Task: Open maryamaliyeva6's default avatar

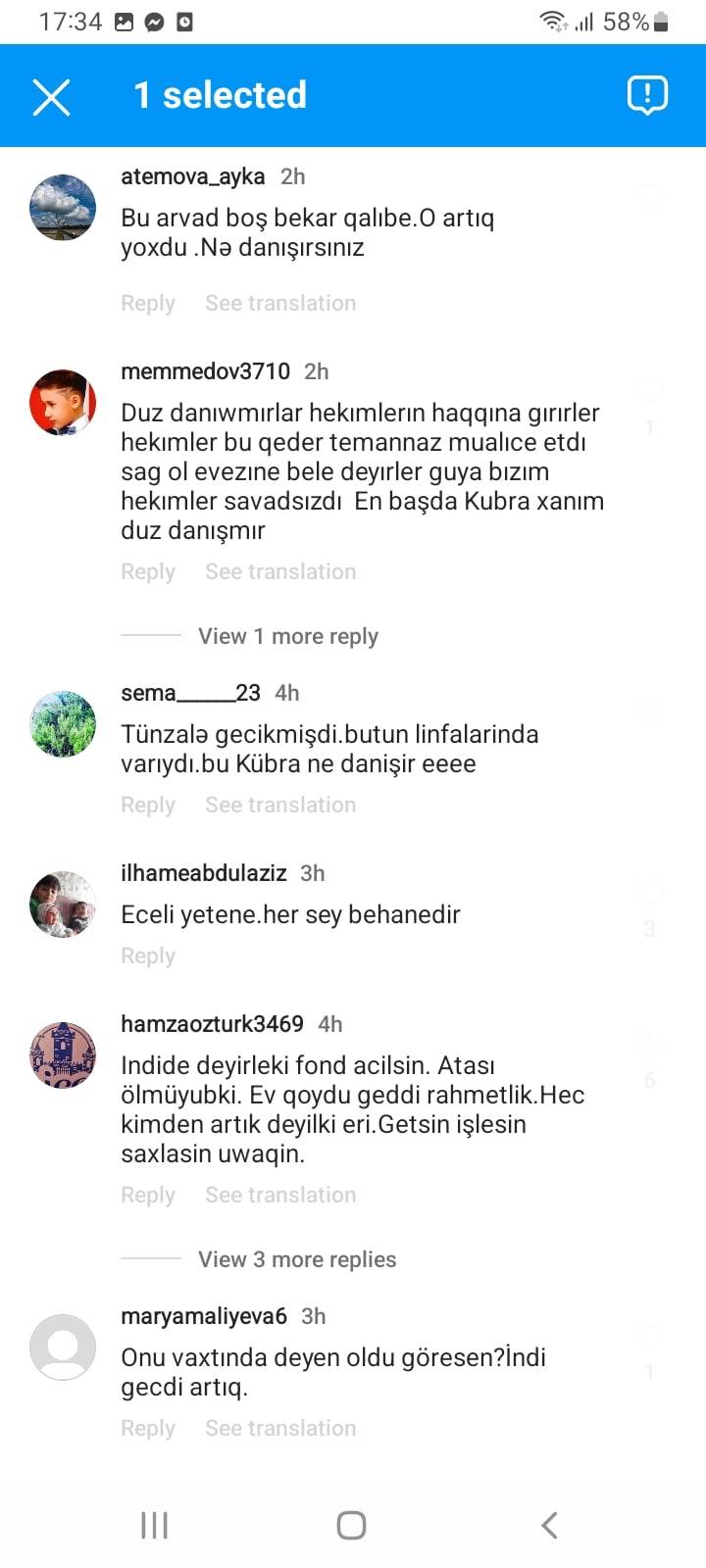Action: coord(63,1347)
